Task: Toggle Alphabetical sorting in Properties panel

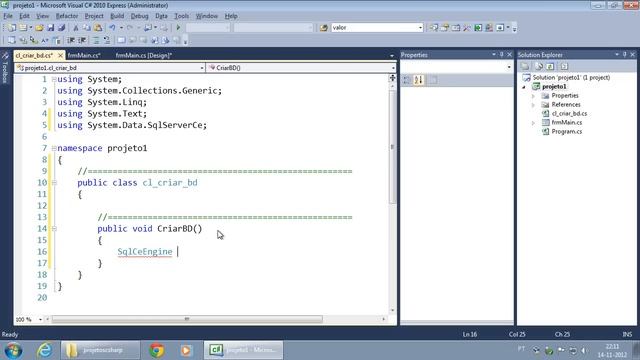Action: click(x=419, y=80)
